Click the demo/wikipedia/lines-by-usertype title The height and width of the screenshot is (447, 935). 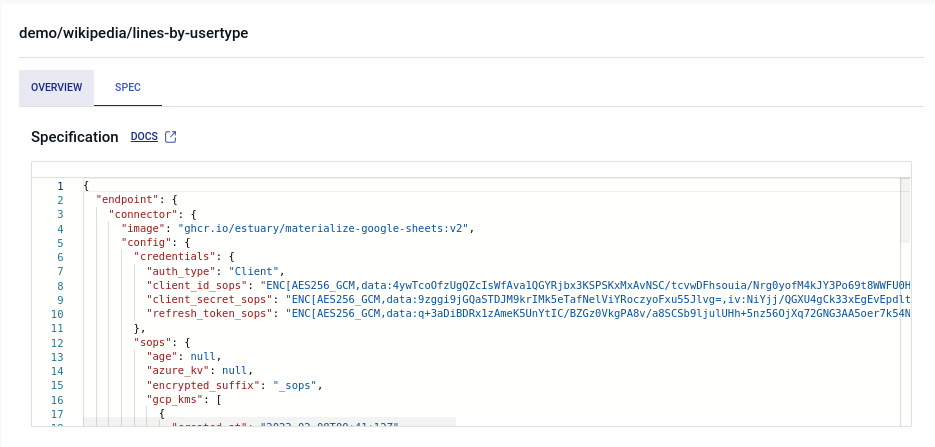[x=134, y=33]
